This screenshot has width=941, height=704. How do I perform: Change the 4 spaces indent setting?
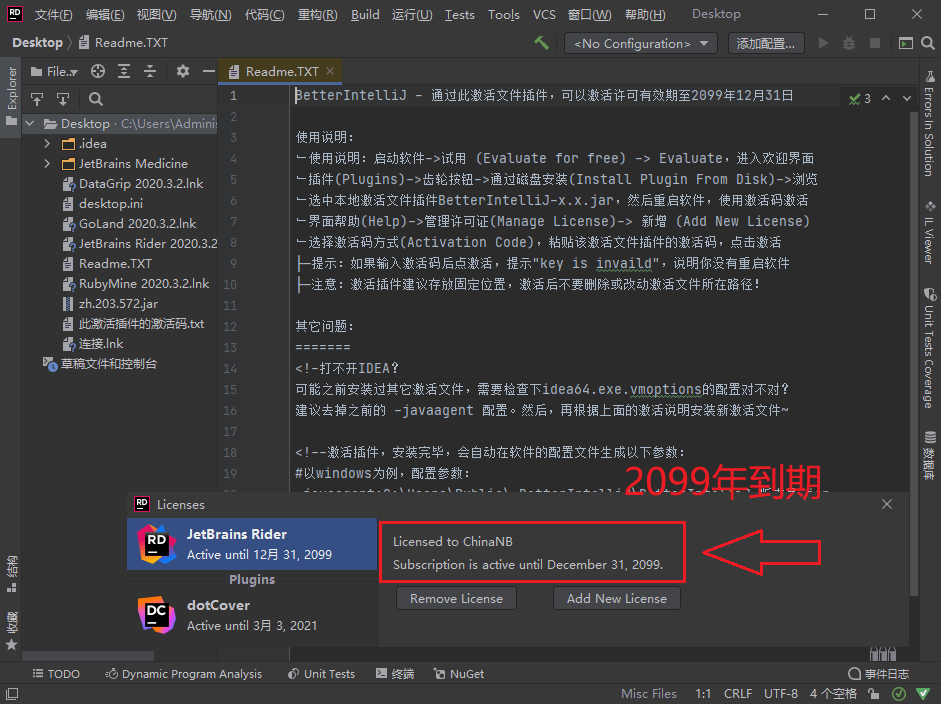click(x=833, y=694)
